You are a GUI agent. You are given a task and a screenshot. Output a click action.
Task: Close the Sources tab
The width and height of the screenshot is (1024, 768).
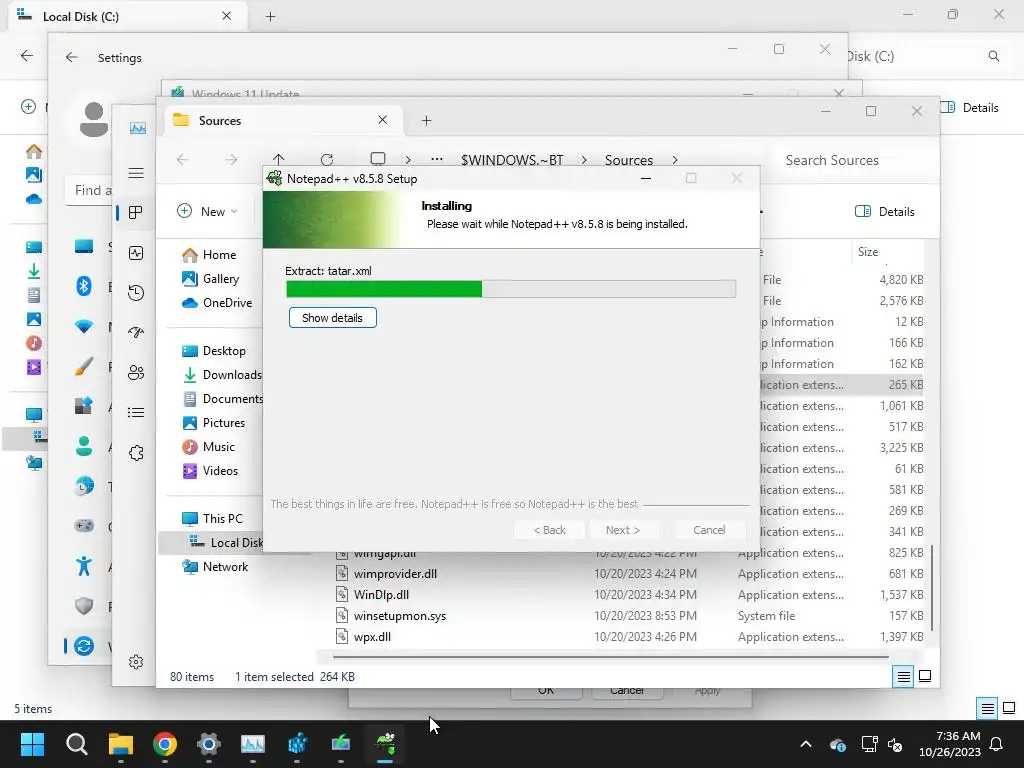(x=383, y=120)
